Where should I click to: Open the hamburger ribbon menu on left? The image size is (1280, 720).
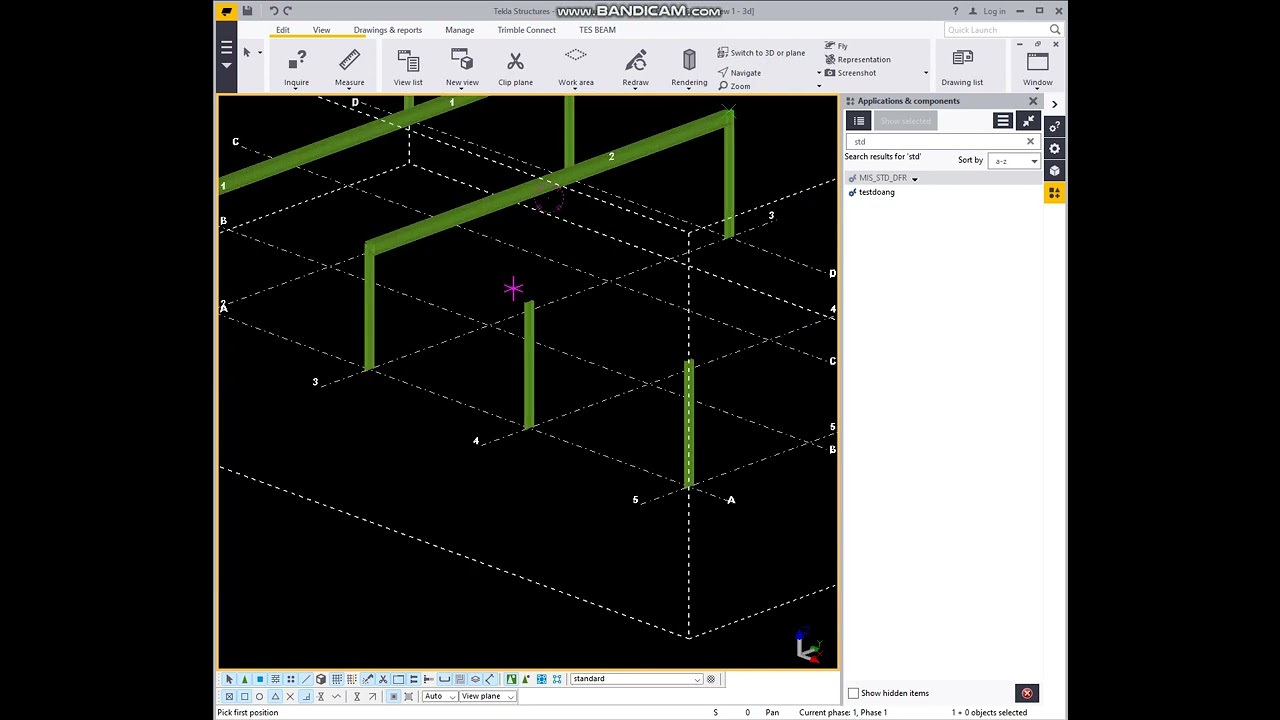point(227,48)
